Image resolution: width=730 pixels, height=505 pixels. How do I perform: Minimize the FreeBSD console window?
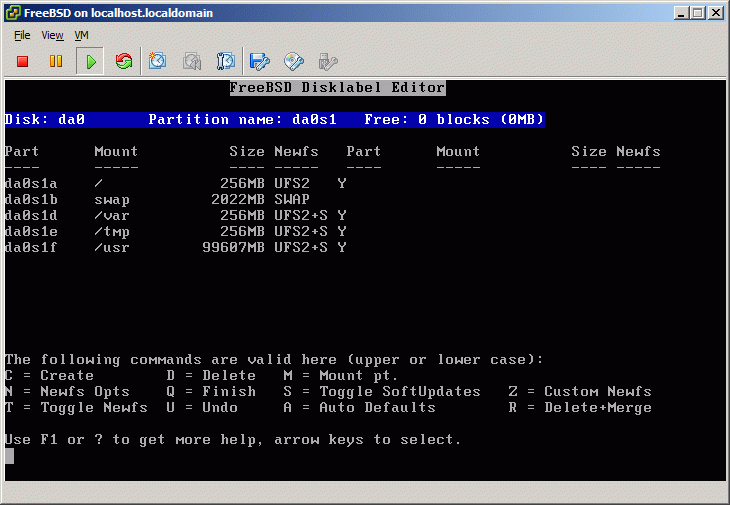(x=682, y=13)
